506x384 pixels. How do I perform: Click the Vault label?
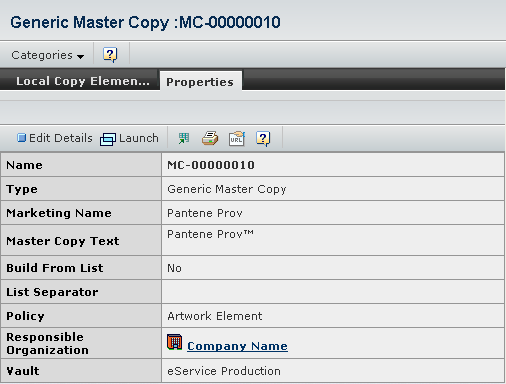coord(23,371)
